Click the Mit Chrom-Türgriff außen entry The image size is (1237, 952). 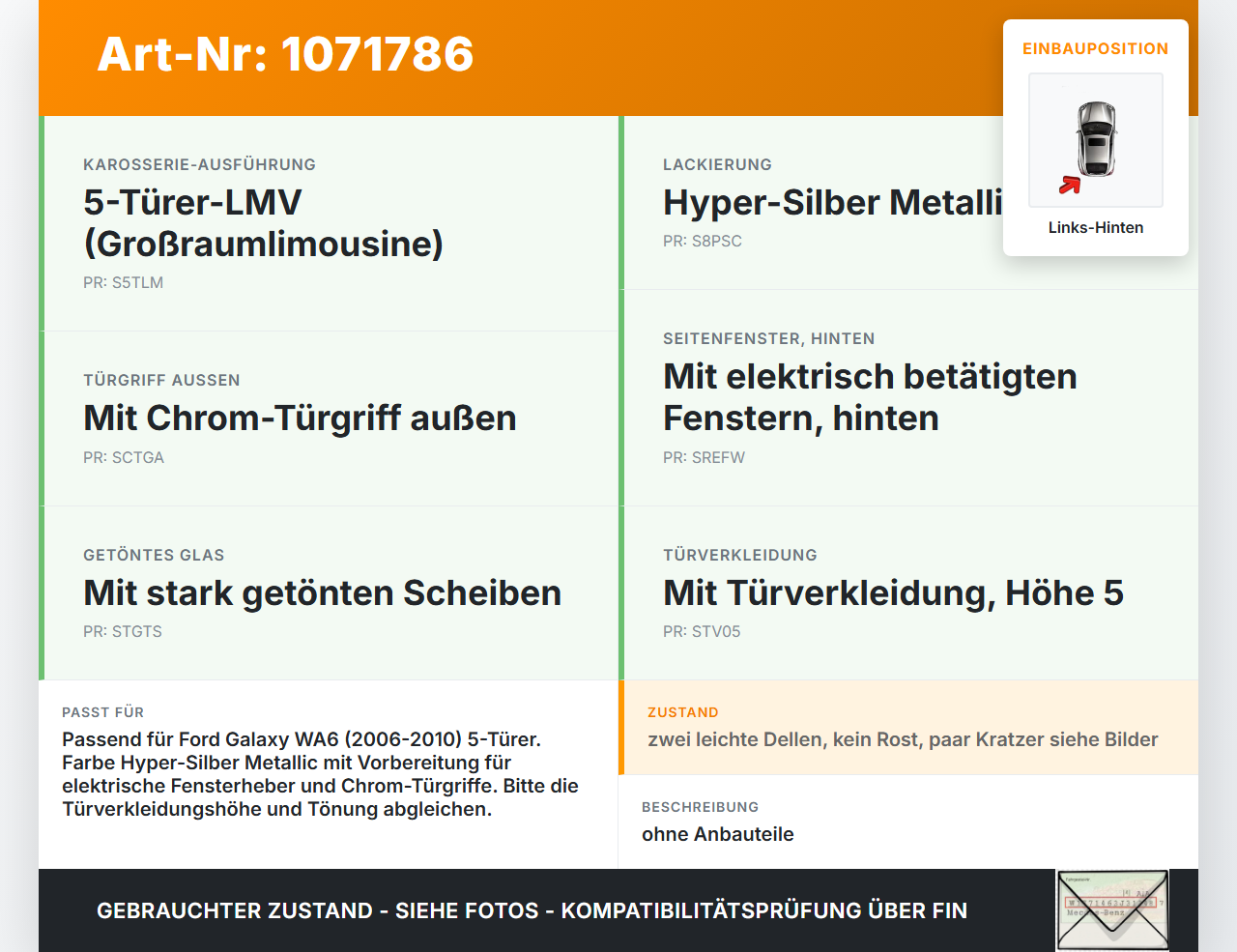[329, 418]
